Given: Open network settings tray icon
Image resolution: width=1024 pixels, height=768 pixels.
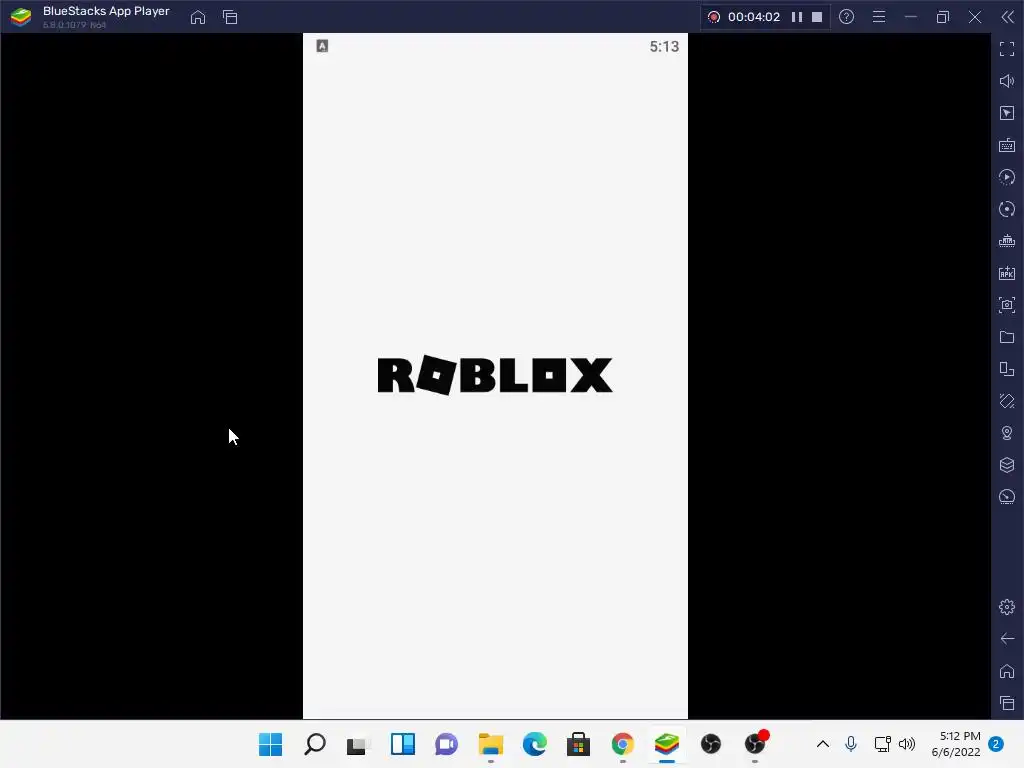Looking at the screenshot, I should (882, 744).
